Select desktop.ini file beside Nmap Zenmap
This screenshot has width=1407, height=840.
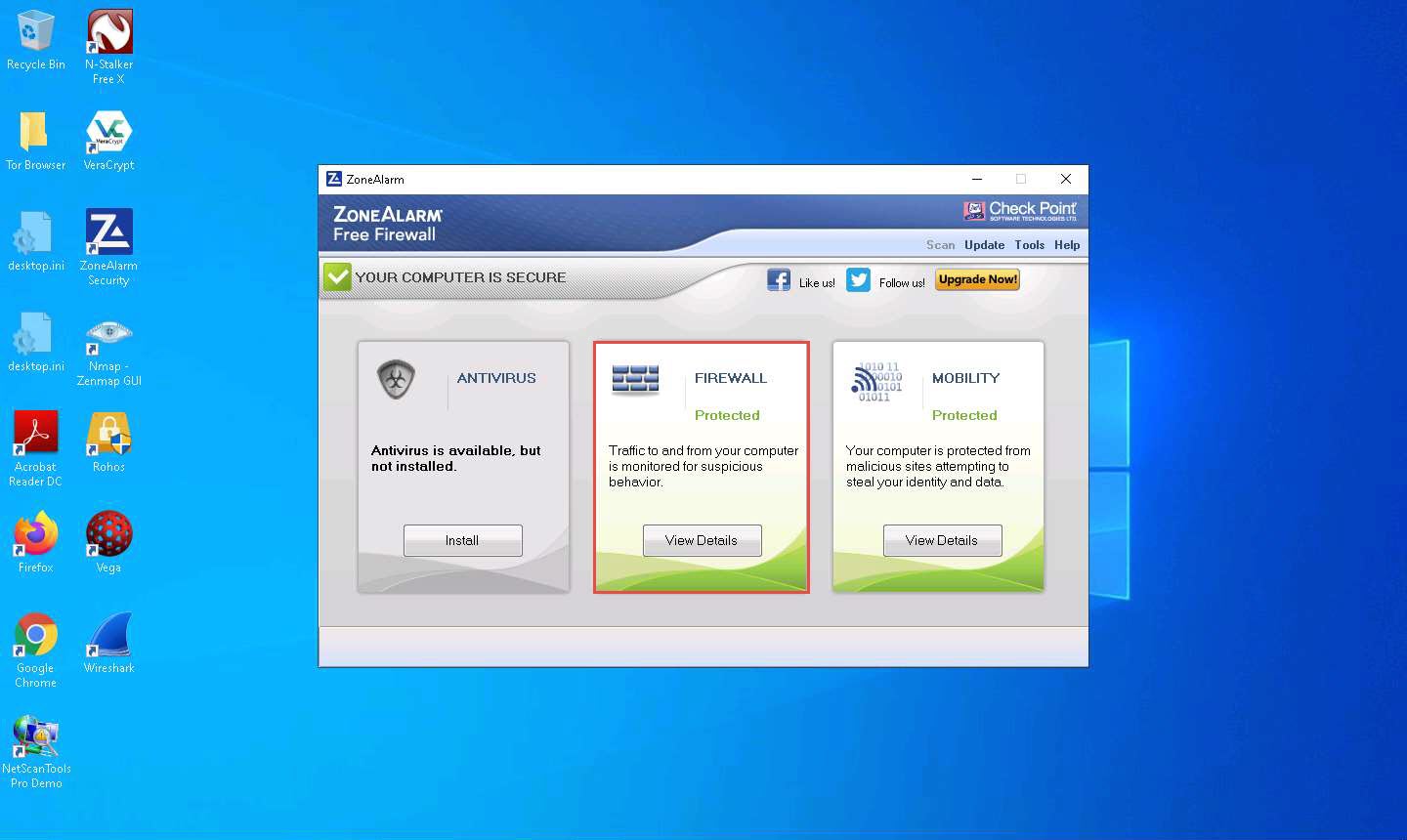(35, 342)
